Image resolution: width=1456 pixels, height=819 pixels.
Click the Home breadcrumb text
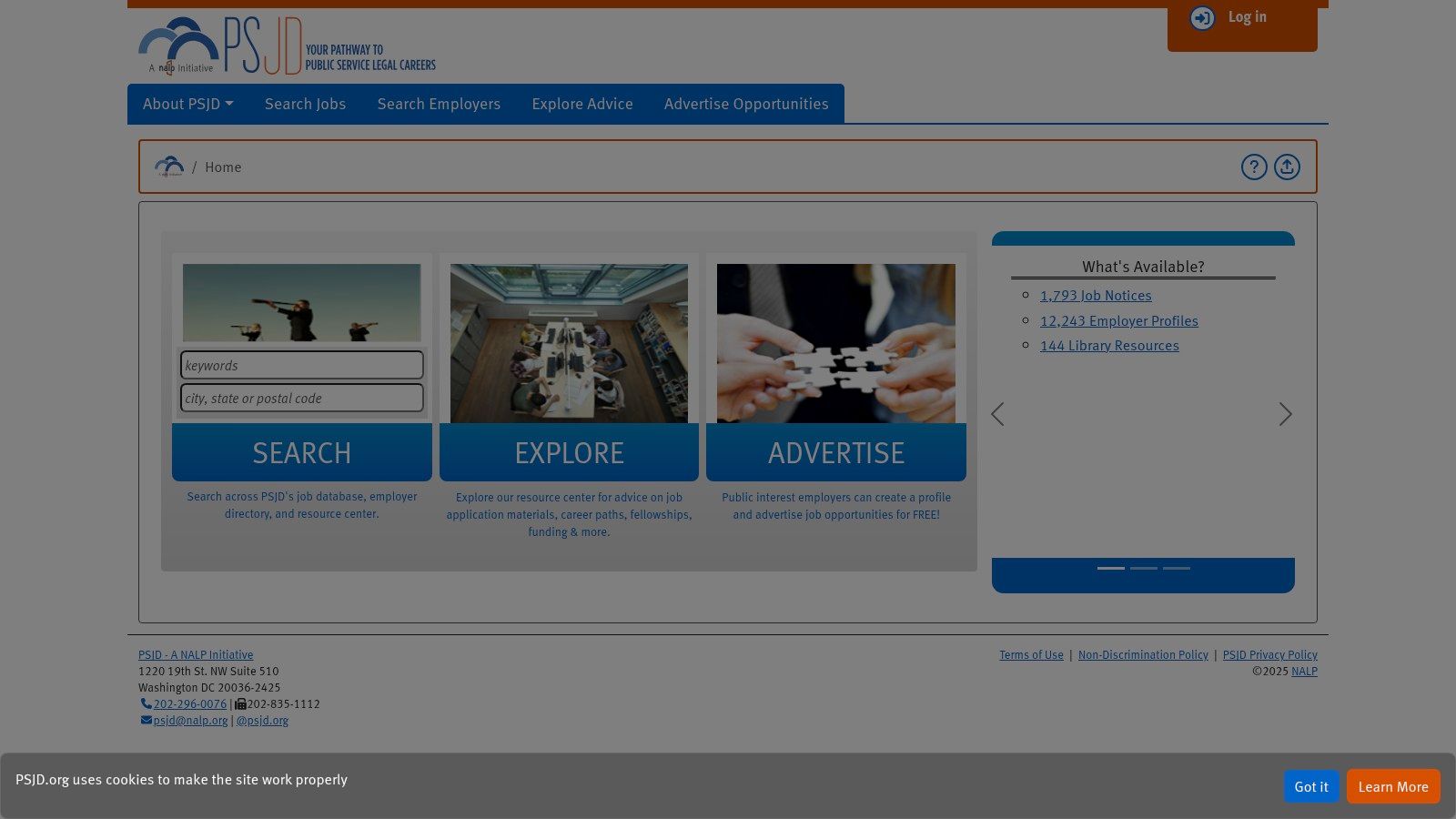(223, 167)
